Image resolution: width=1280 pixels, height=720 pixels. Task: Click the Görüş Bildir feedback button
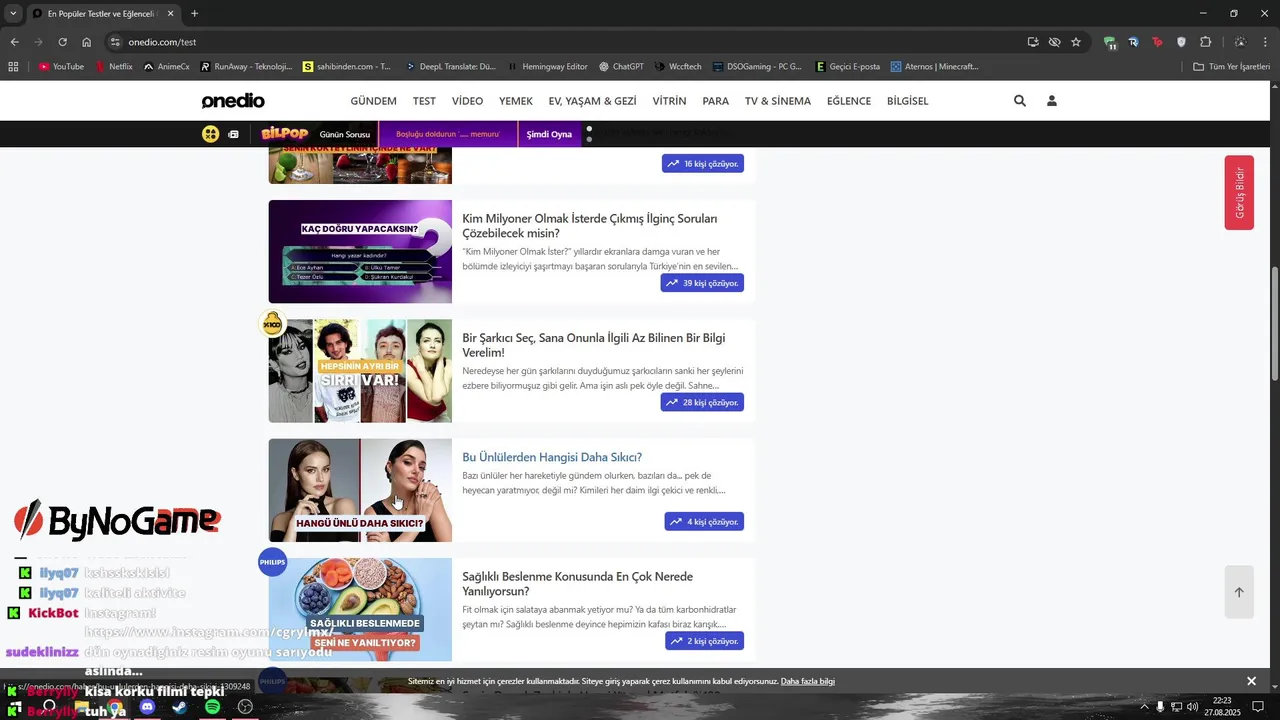(x=1239, y=193)
